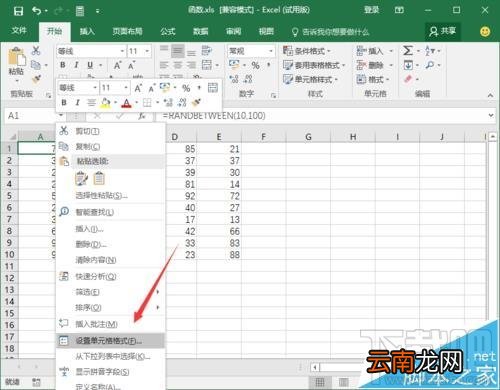Send feedback with the smiley face icon
Screen dimensions: 500x390
[x=485, y=31]
